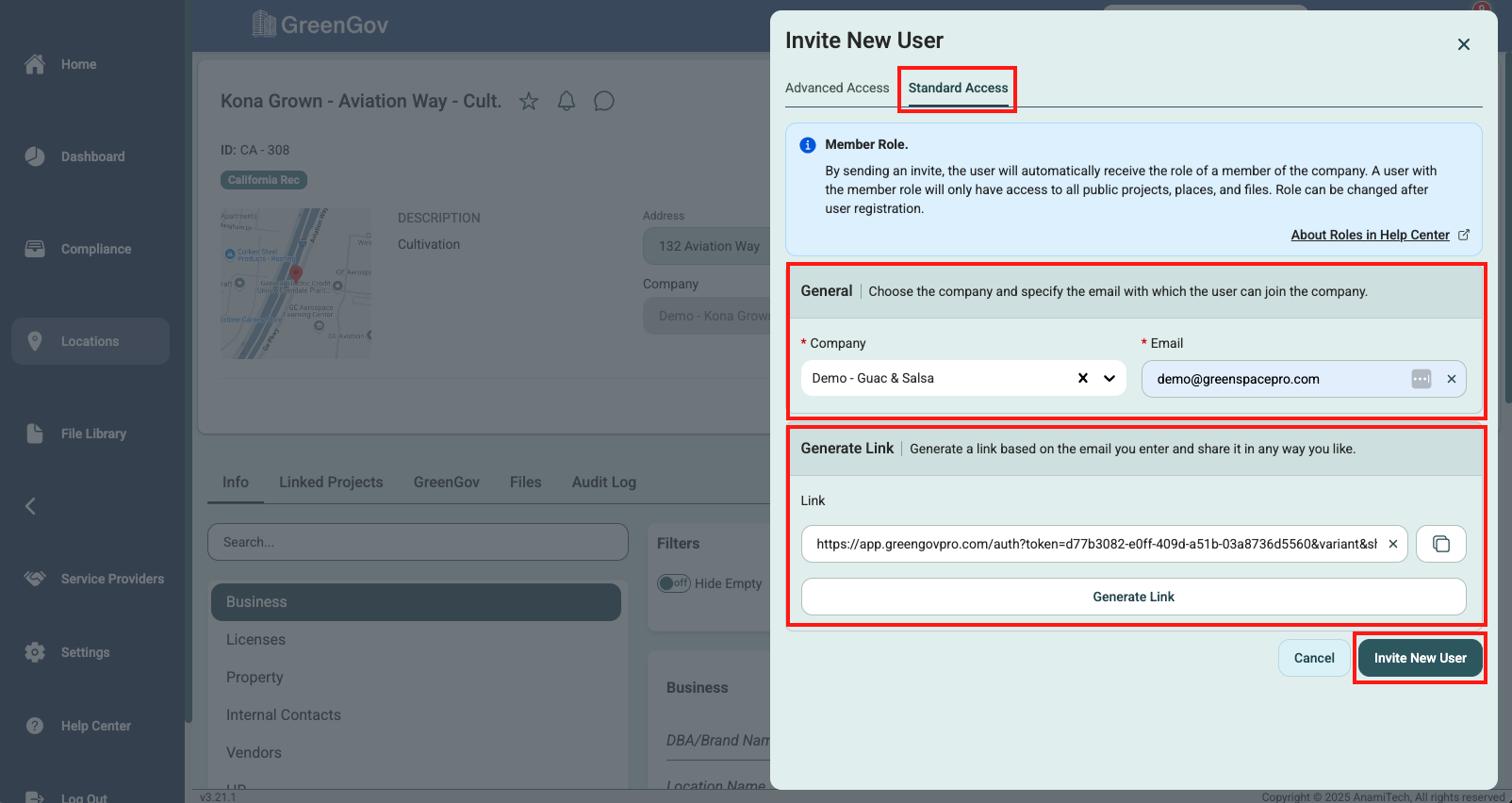Clear the generated link field
Screen dimensions: 1512x803
pyautogui.click(x=1393, y=544)
